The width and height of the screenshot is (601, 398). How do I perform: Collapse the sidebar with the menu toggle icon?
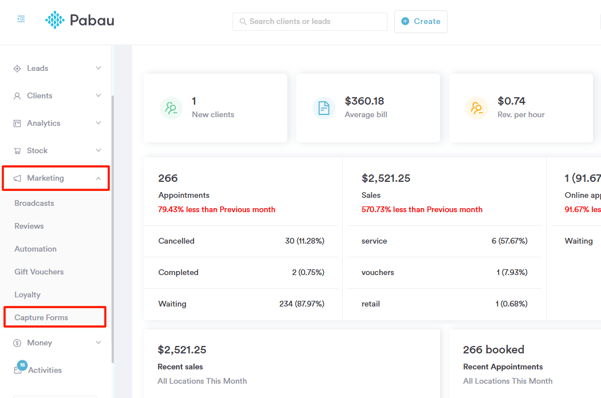(x=21, y=19)
